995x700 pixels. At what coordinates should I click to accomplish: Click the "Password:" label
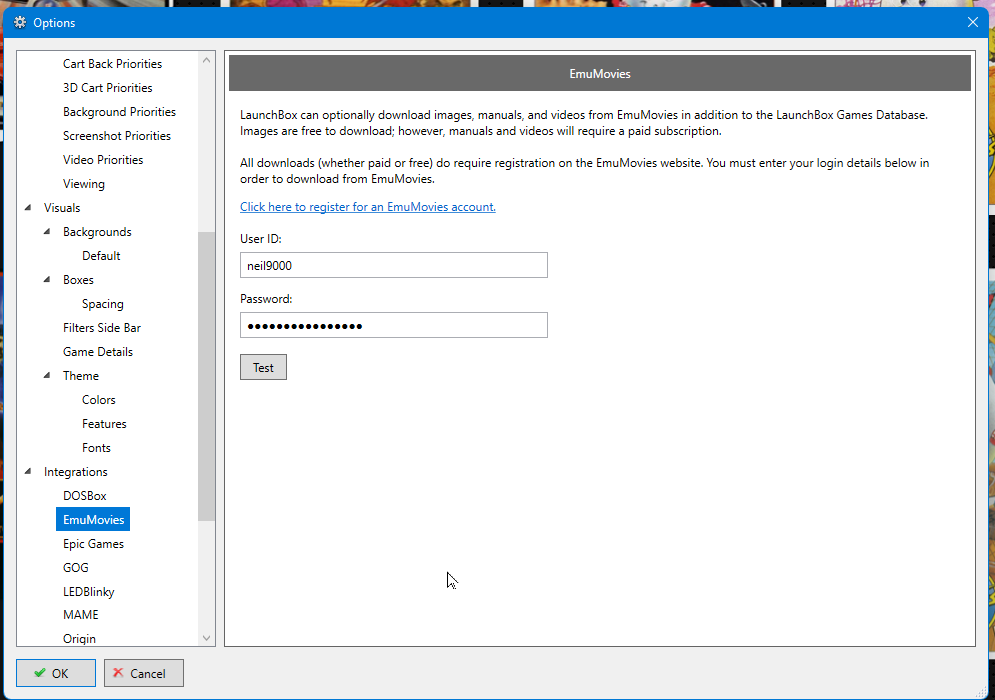coord(266,299)
